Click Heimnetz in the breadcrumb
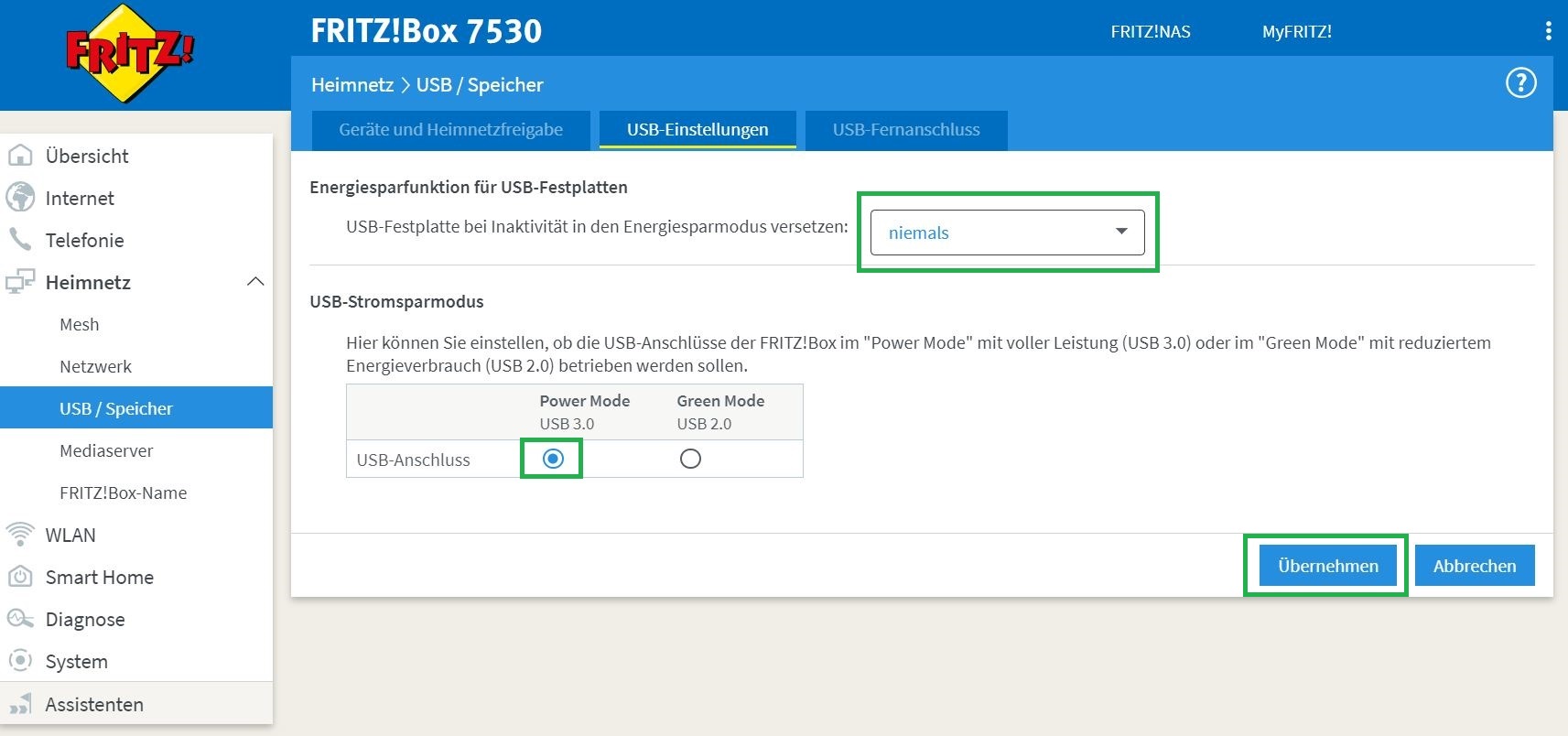This screenshot has width=1568, height=736. coord(352,85)
